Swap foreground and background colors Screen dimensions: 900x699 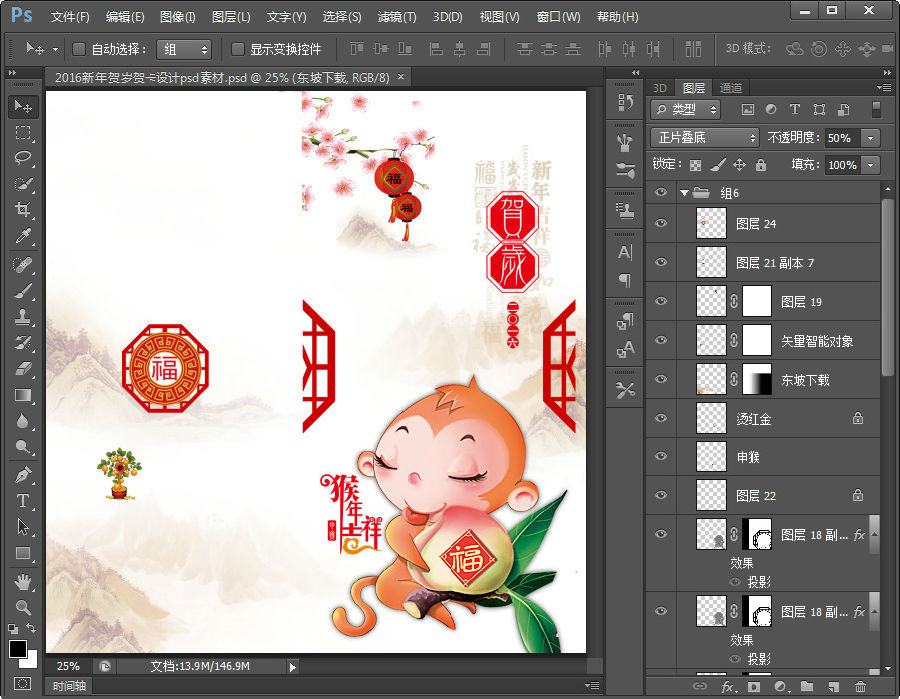click(32, 629)
